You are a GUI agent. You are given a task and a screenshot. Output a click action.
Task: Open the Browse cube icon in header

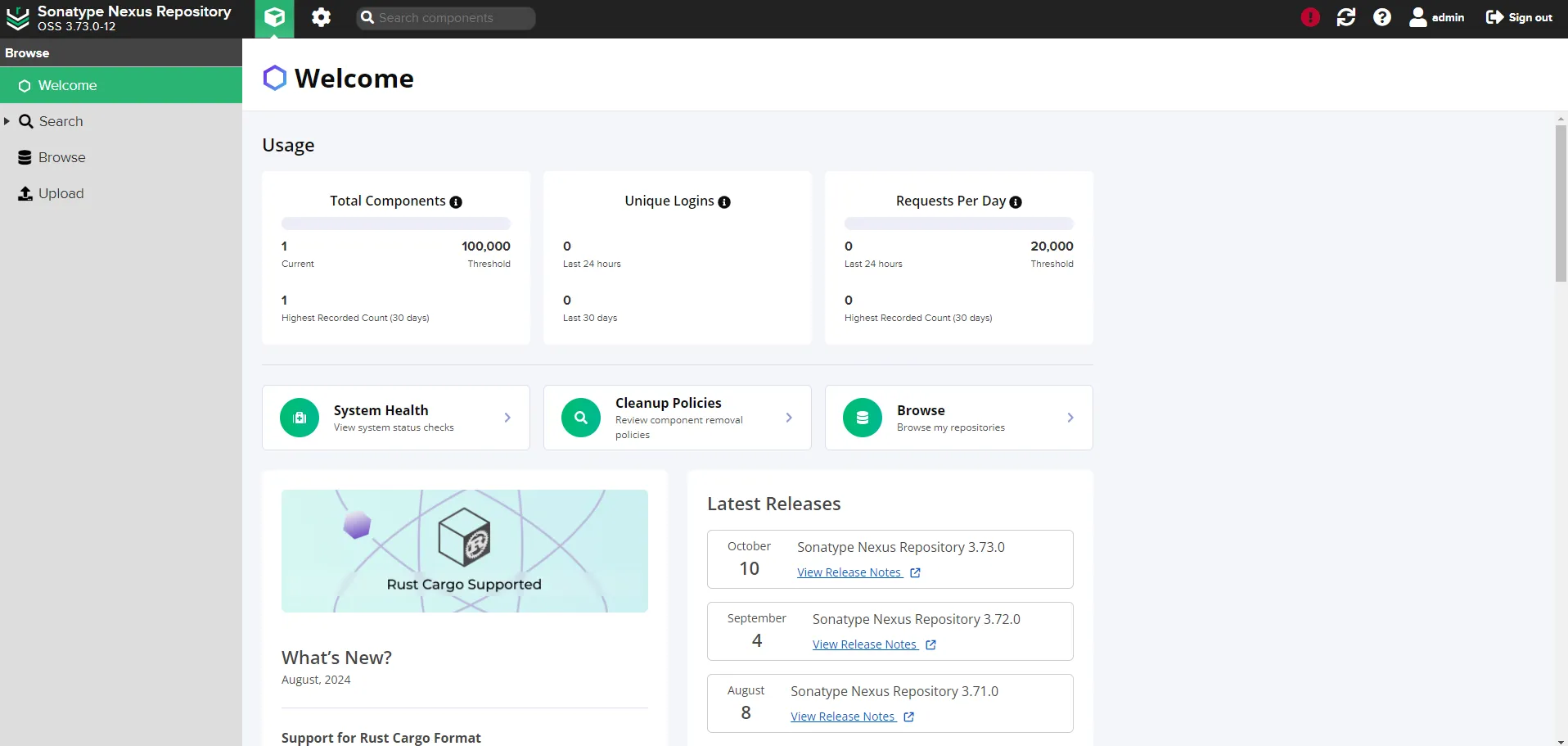point(274,18)
